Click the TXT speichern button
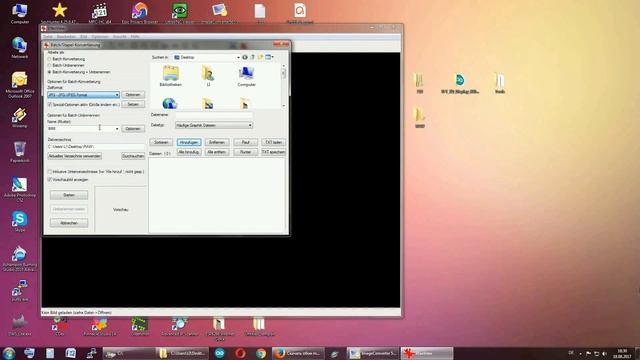Image resolution: width=640 pixels, height=360 pixels. click(273, 152)
